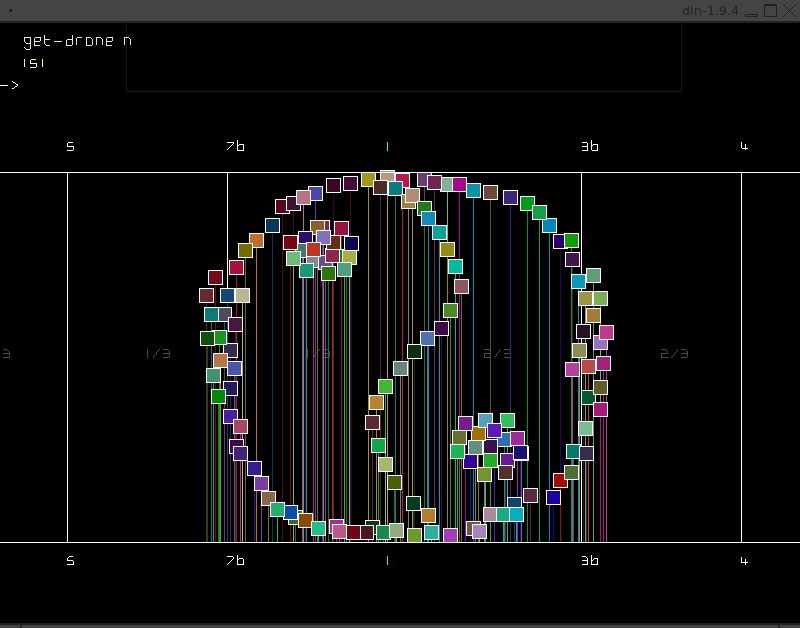Select the bright red drone near 3b line

pyautogui.click(x=560, y=480)
